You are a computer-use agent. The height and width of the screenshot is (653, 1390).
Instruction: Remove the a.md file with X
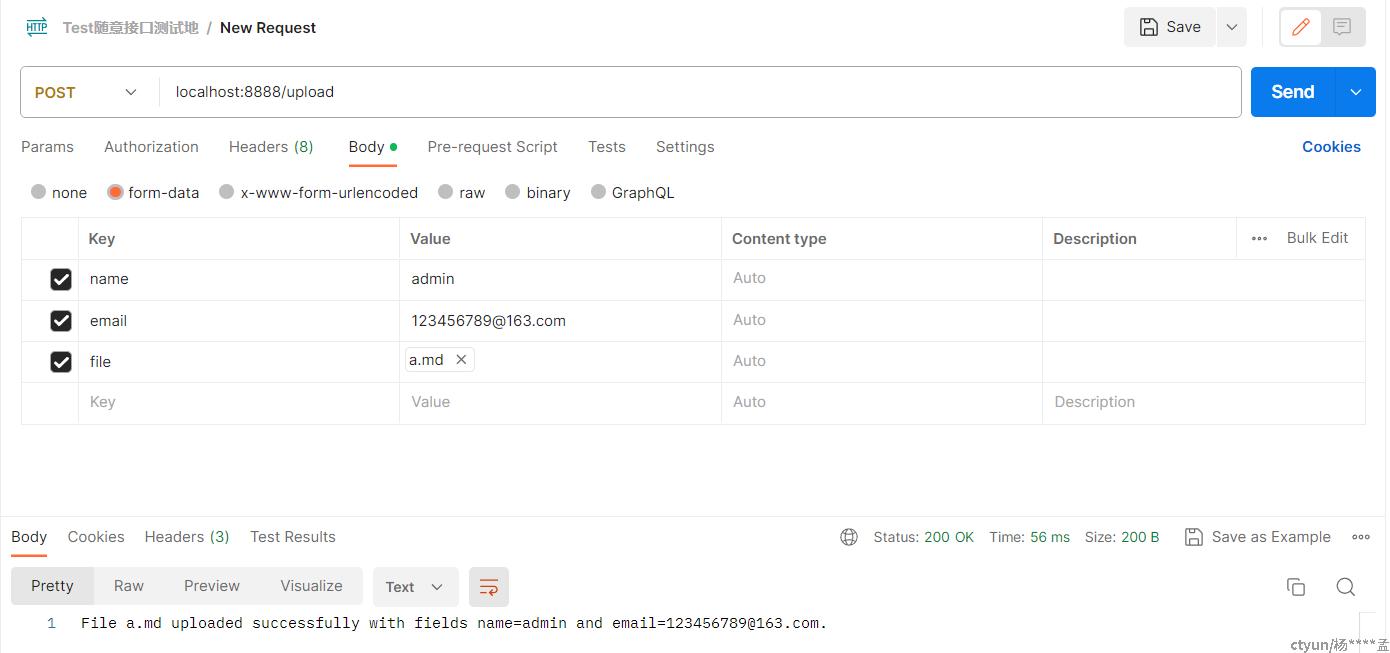pos(461,360)
